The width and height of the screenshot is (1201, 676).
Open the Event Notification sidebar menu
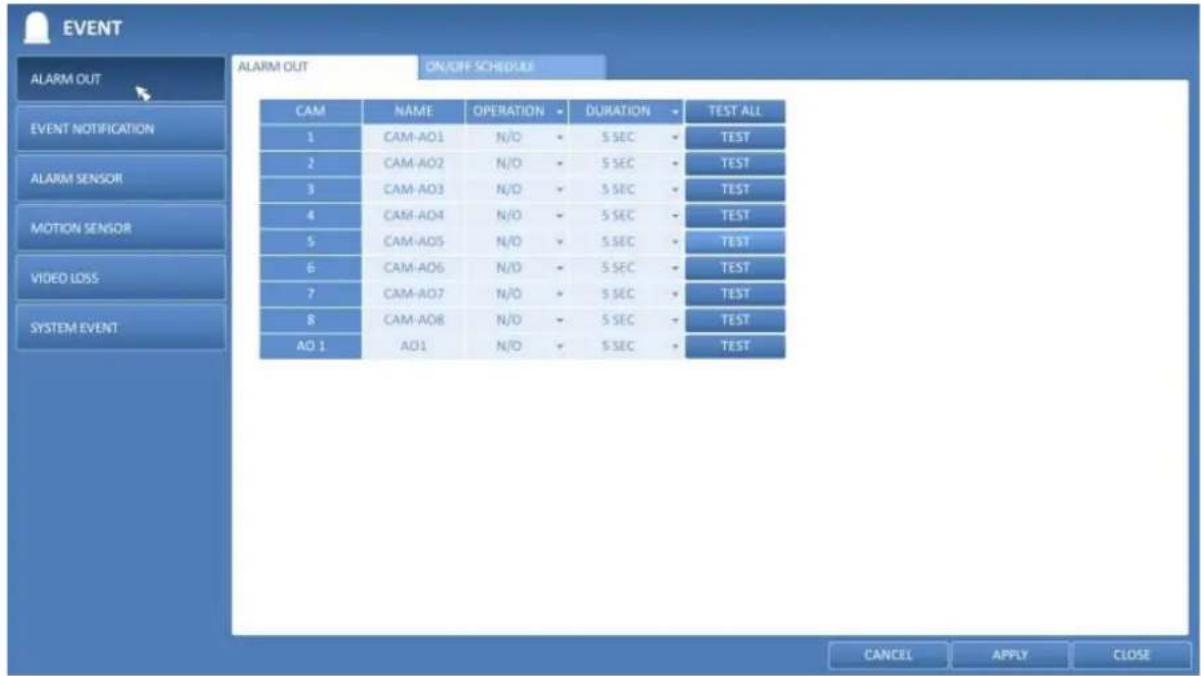coord(121,129)
